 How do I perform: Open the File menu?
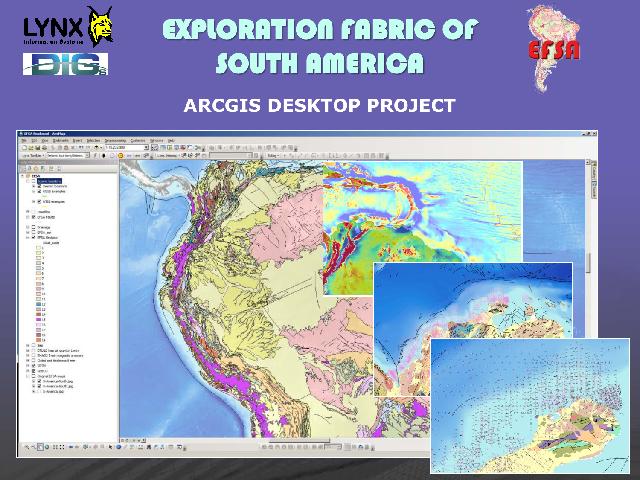[x=24, y=140]
